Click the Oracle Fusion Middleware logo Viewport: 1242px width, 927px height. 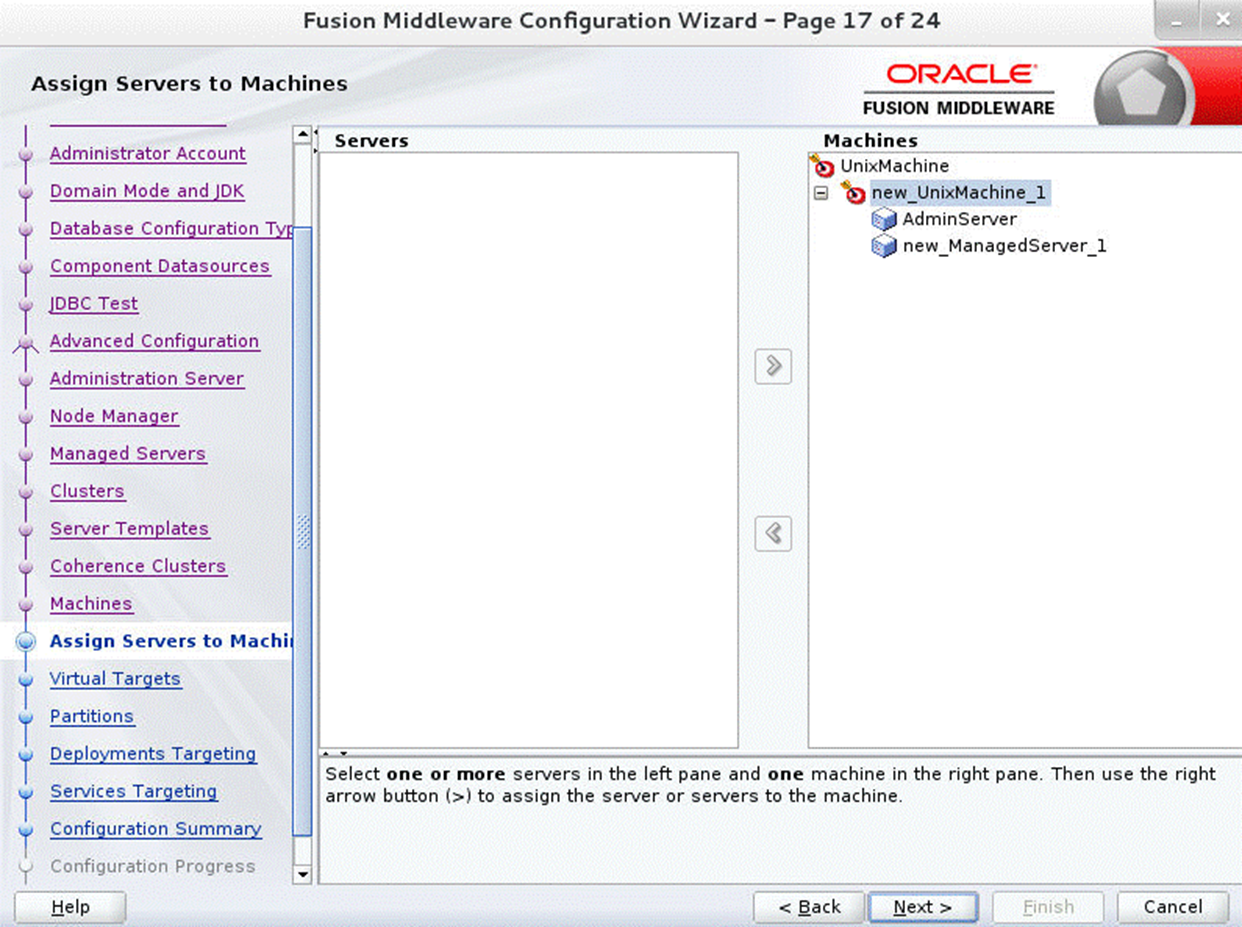pos(958,87)
